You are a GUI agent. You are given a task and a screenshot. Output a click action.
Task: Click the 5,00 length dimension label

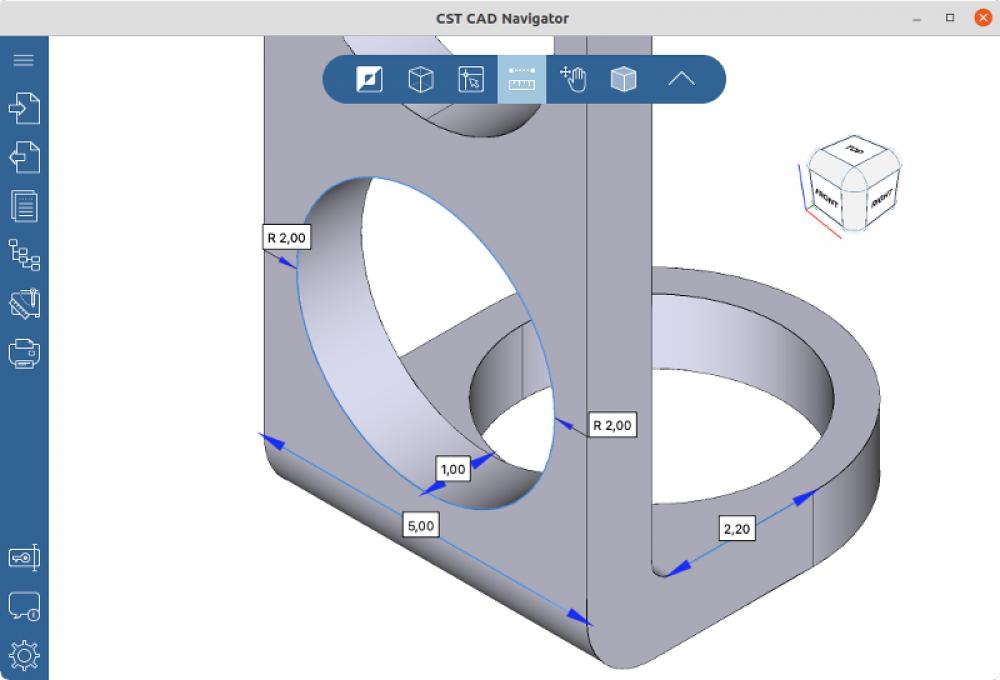pos(419,524)
